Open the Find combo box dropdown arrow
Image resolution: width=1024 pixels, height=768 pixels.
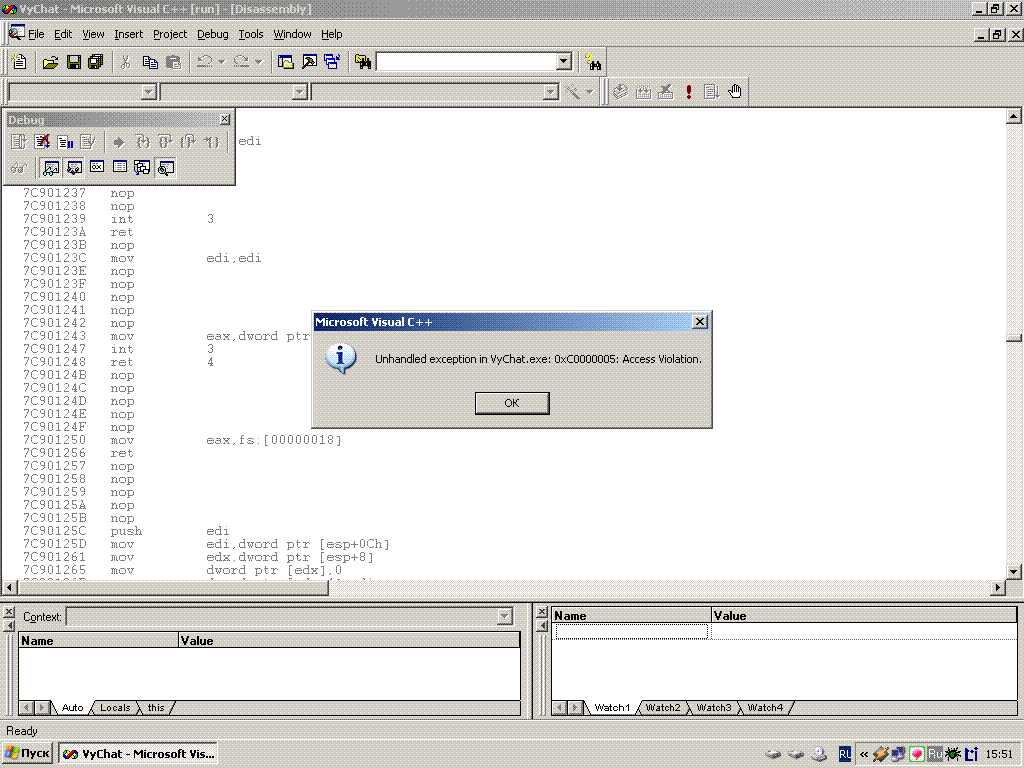pos(564,61)
